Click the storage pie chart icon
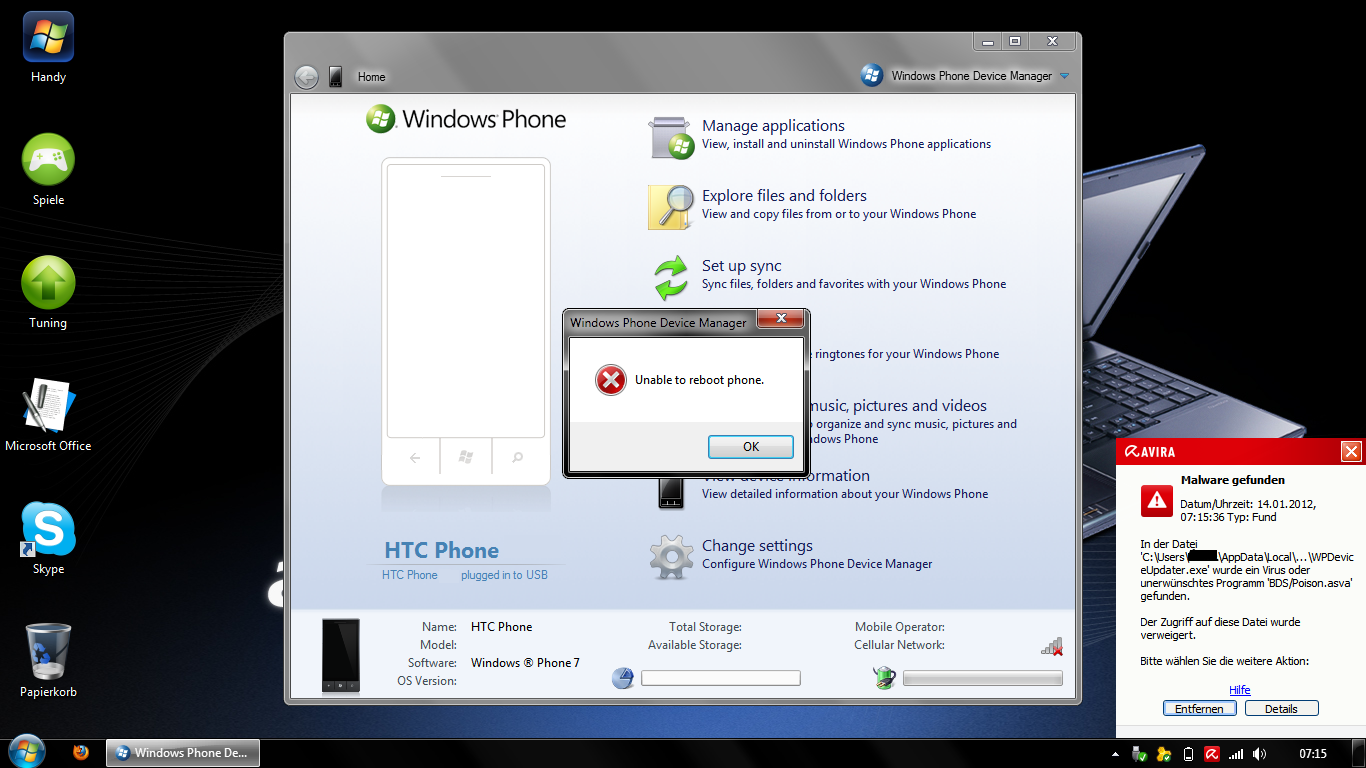Screen dimensions: 1366x768 [x=623, y=678]
